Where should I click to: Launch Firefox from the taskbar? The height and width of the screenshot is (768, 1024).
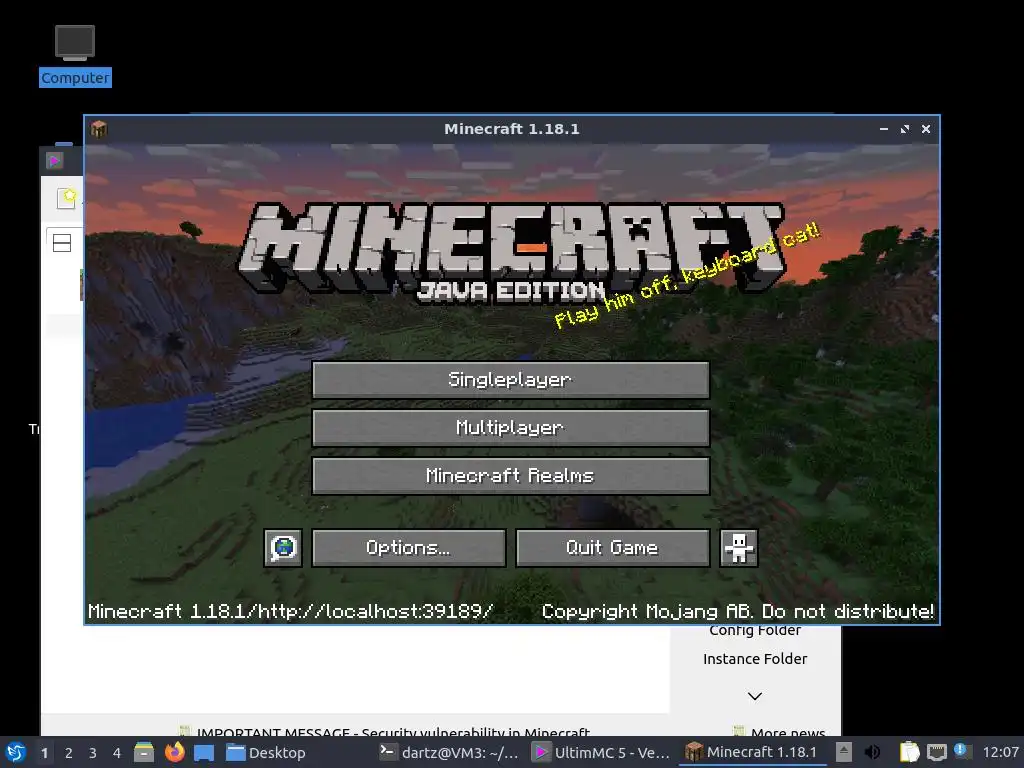pyautogui.click(x=174, y=752)
